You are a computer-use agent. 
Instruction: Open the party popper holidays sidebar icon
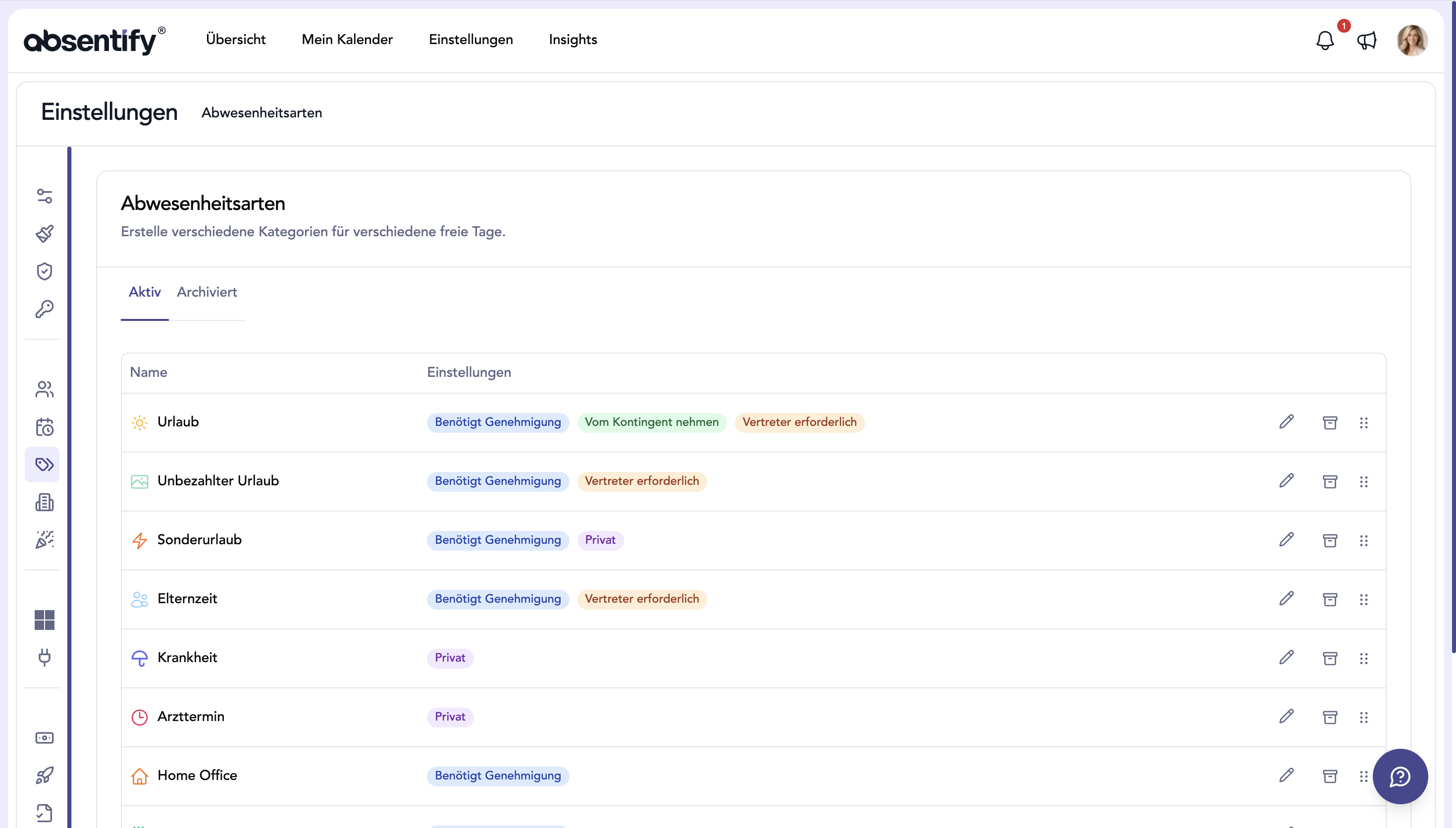[x=45, y=540]
